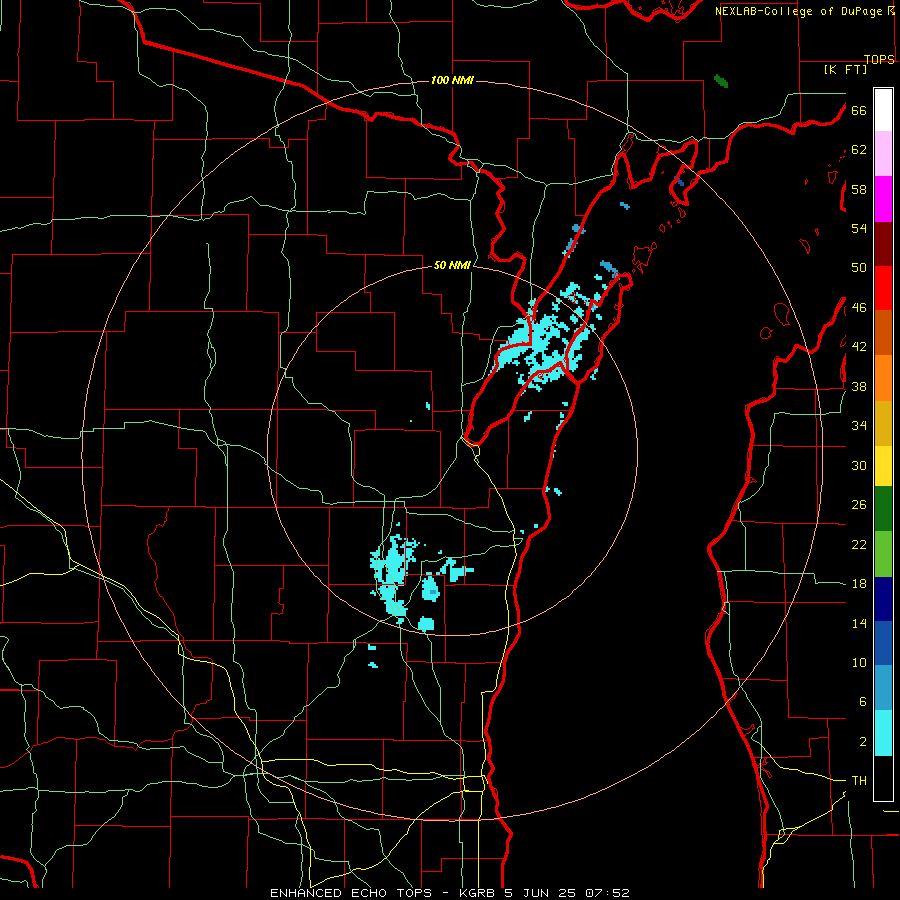The height and width of the screenshot is (900, 900).
Task: Click the legend value 58
Action: [x=859, y=189]
